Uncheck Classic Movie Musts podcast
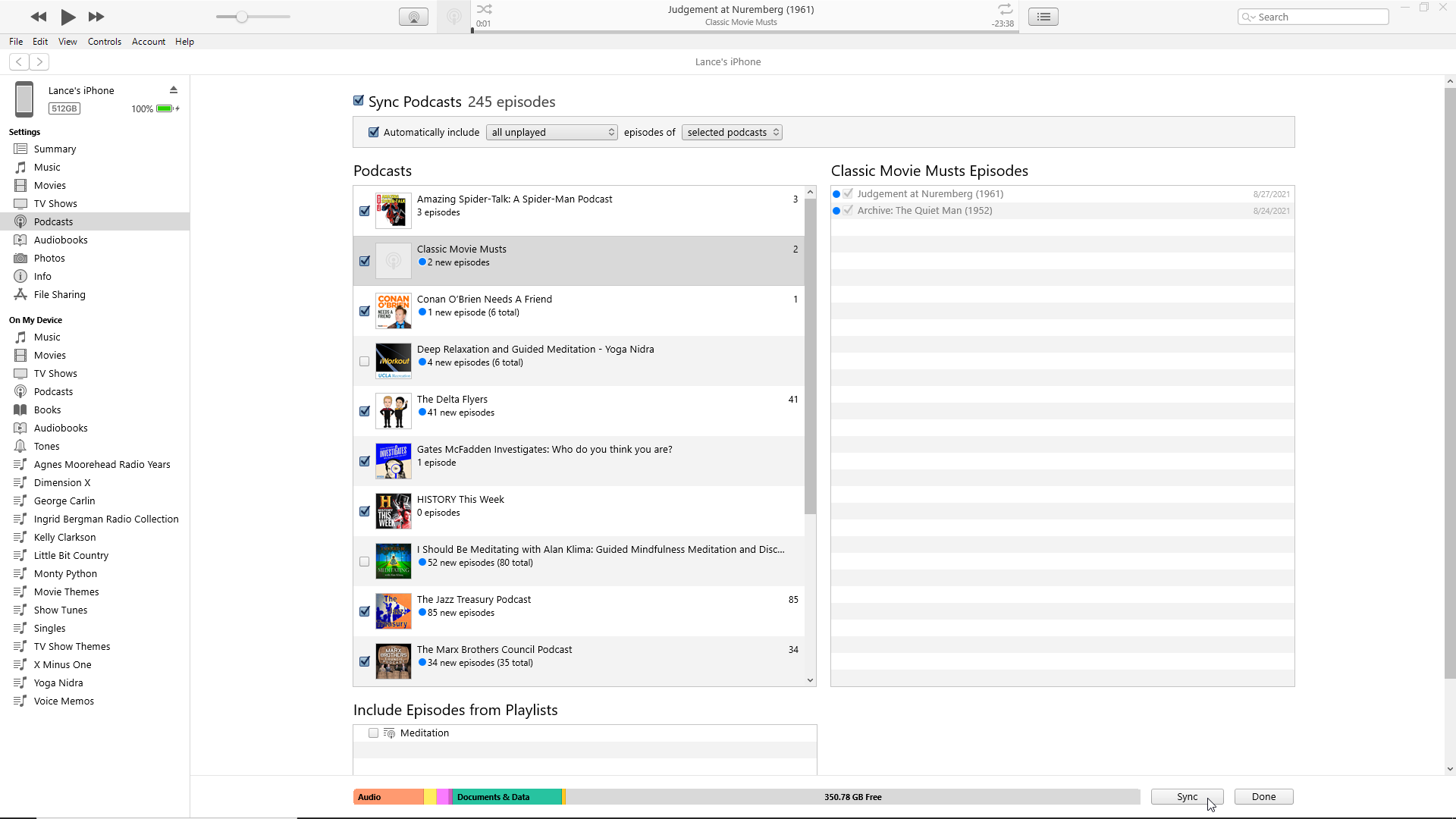 [365, 261]
